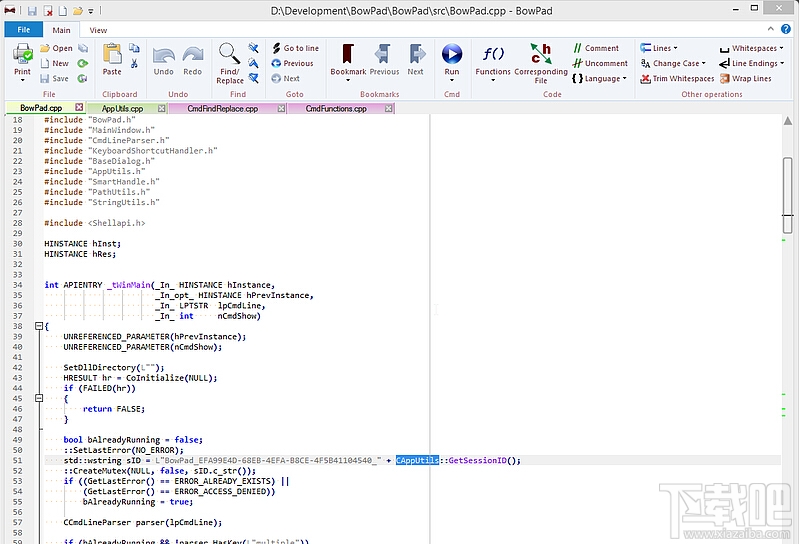Click the Print icon in File group

click(22, 56)
